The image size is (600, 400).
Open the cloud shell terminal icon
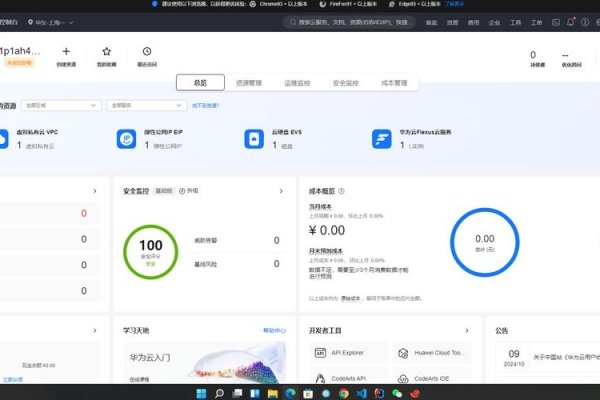pyautogui.click(x=556, y=22)
